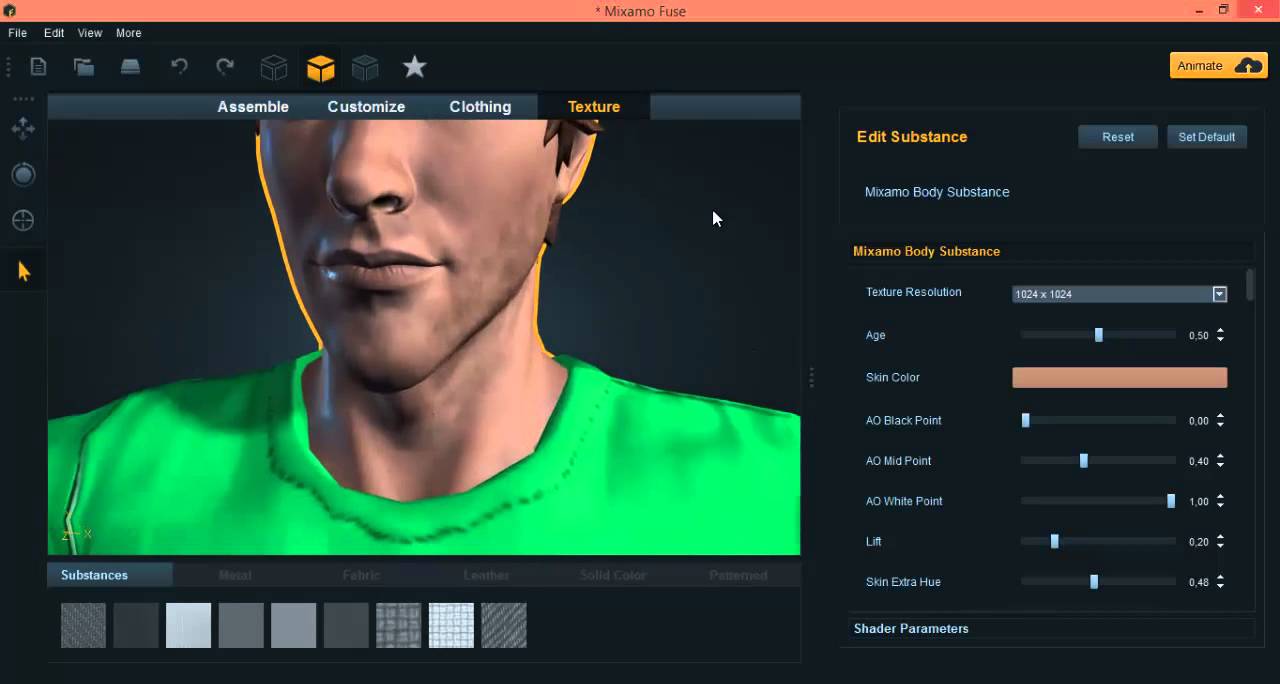This screenshot has width=1280, height=684.
Task: Collapse the Mixamo Body Substance section header
Action: pyautogui.click(x=1050, y=251)
